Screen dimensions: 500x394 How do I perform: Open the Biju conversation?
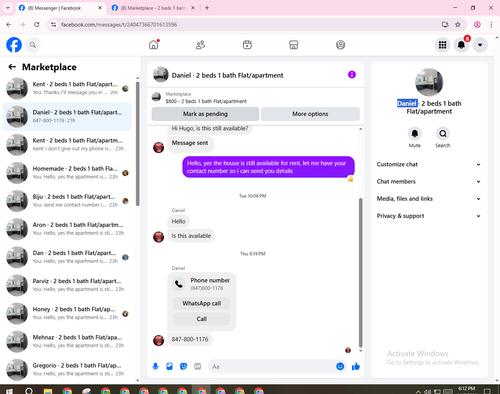[x=67, y=201]
